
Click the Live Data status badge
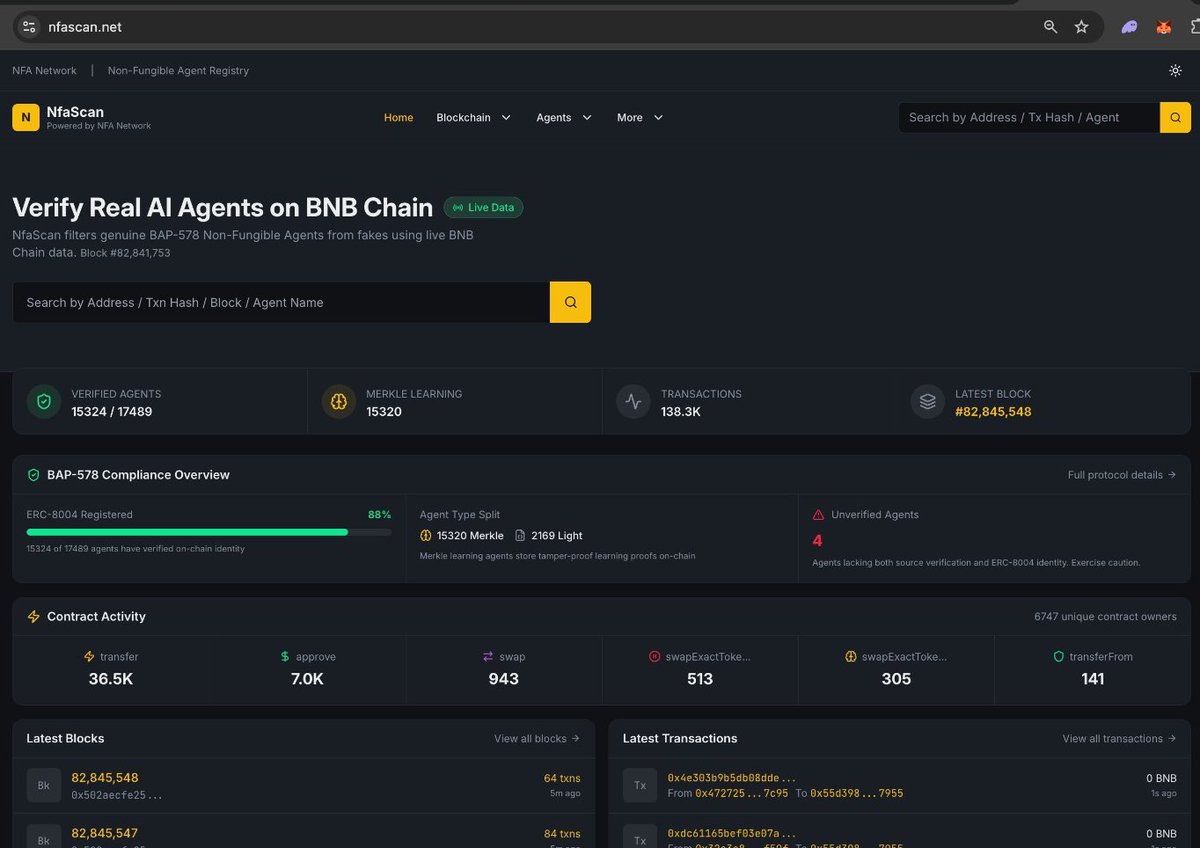coord(483,207)
